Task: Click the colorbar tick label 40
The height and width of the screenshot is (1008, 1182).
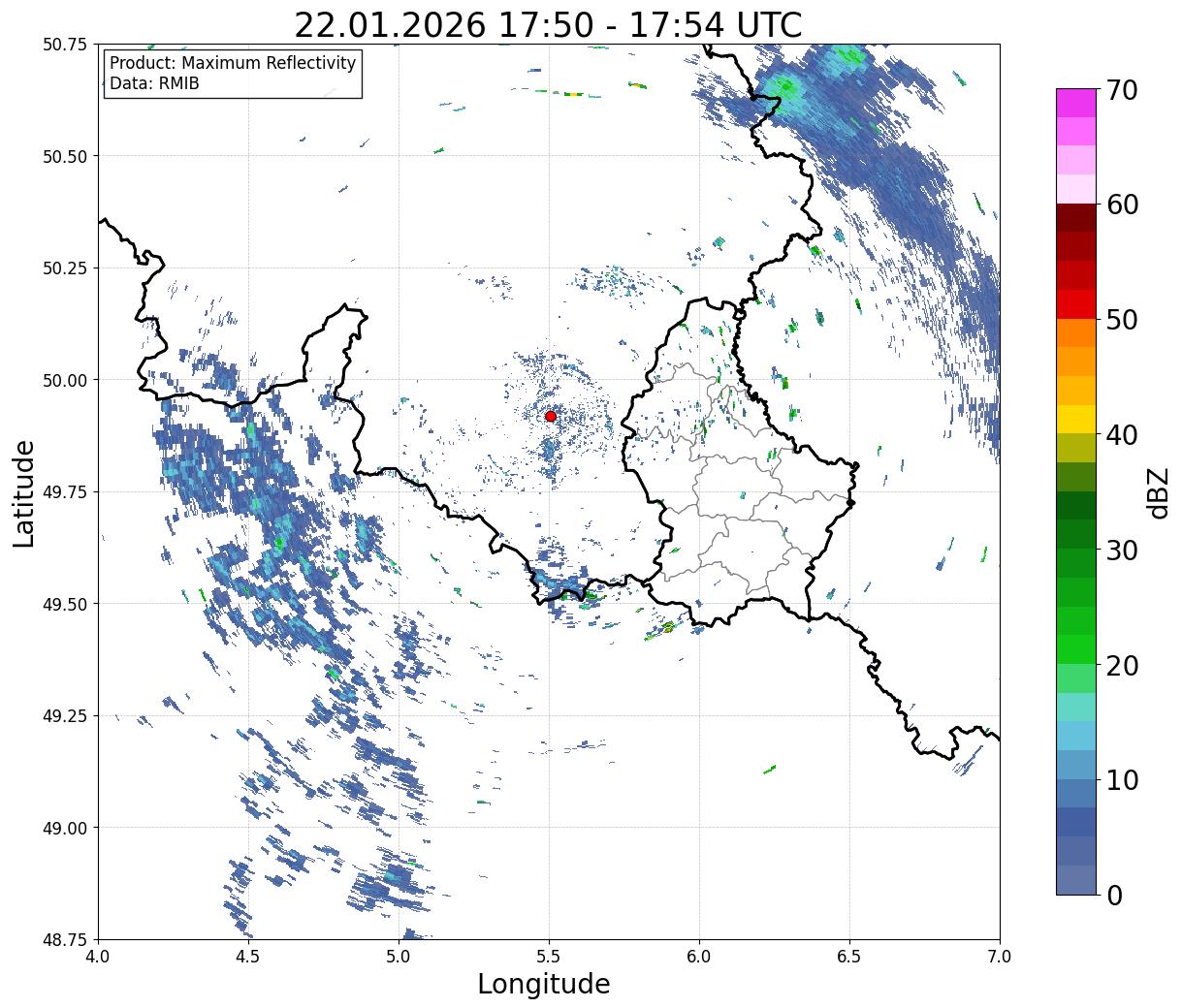Action: [1121, 435]
